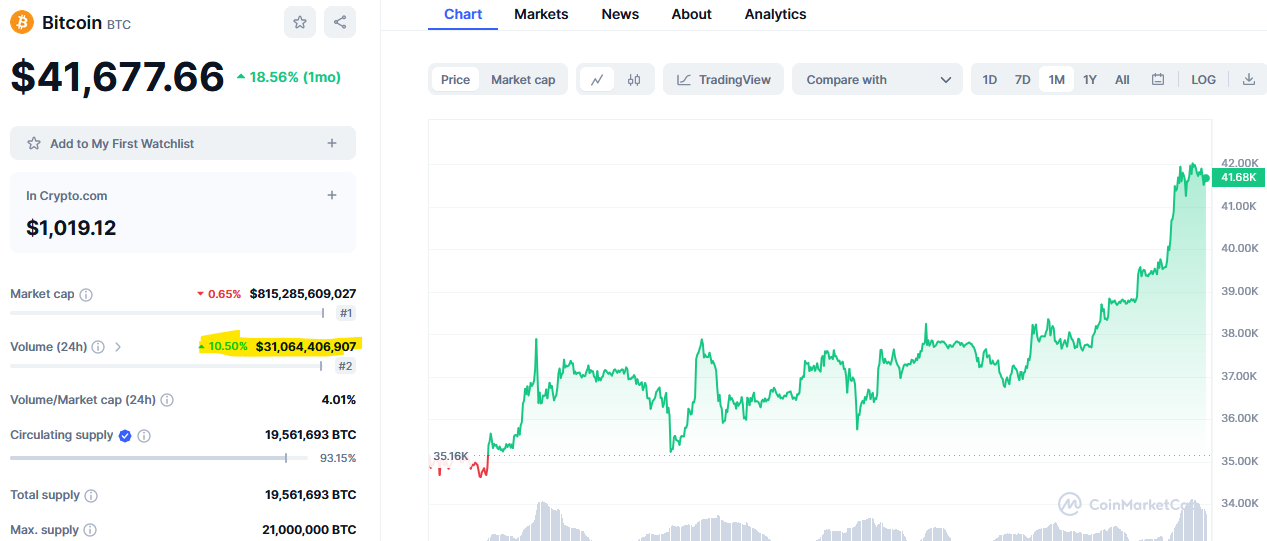The width and height of the screenshot is (1267, 541).
Task: Toggle LOG scale on chart
Action: (1204, 80)
